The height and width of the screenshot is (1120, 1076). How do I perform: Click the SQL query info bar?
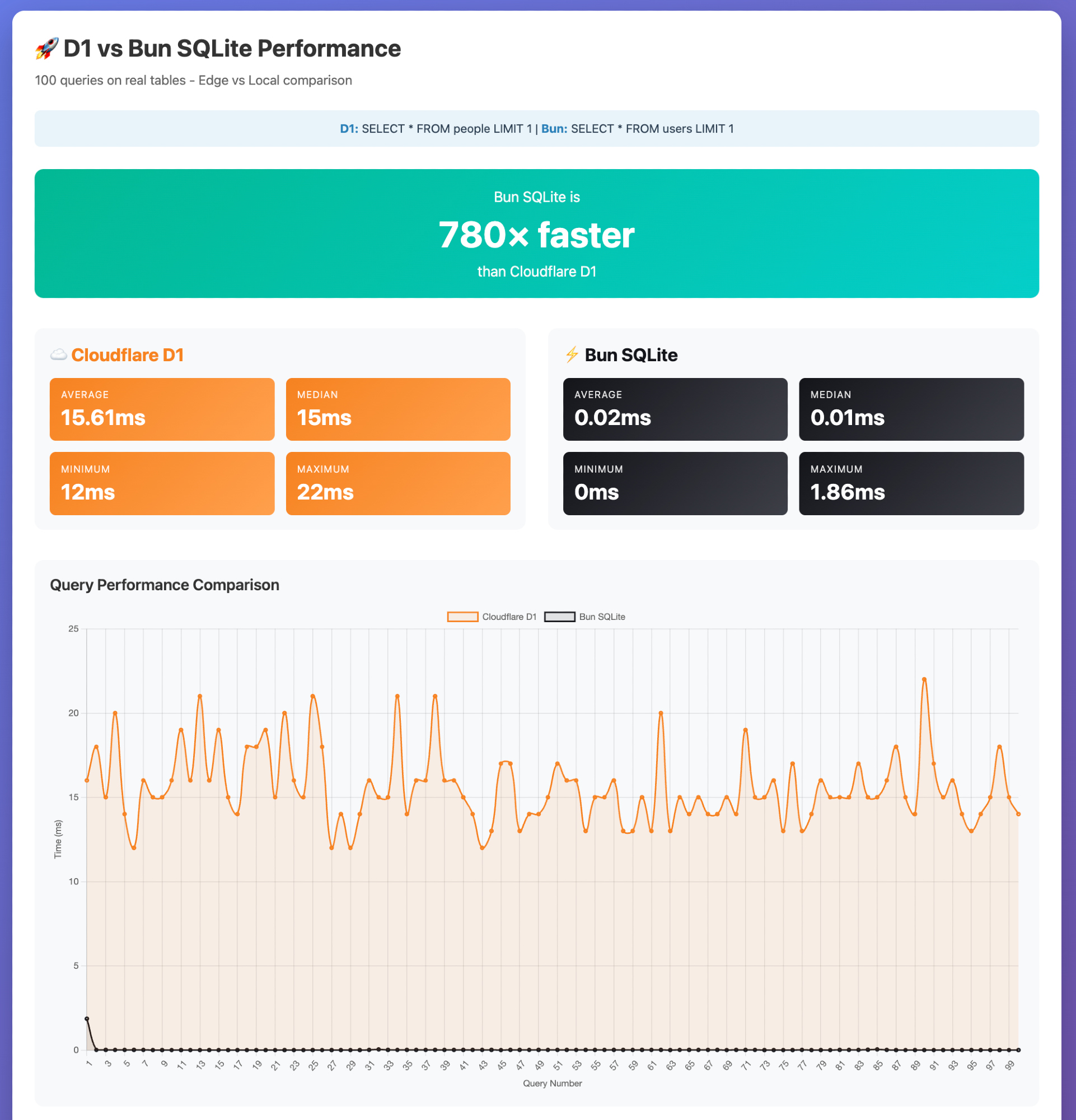pyautogui.click(x=536, y=129)
